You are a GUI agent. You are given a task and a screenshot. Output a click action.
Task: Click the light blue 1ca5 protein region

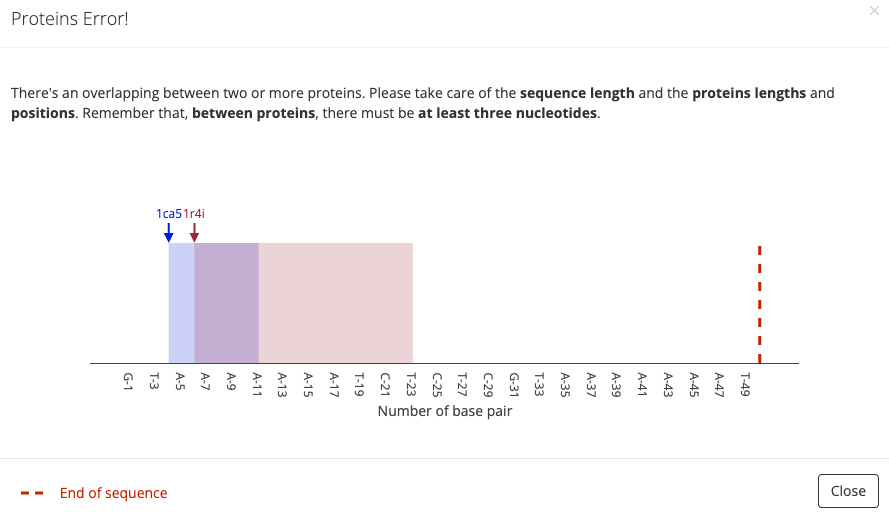(181, 303)
